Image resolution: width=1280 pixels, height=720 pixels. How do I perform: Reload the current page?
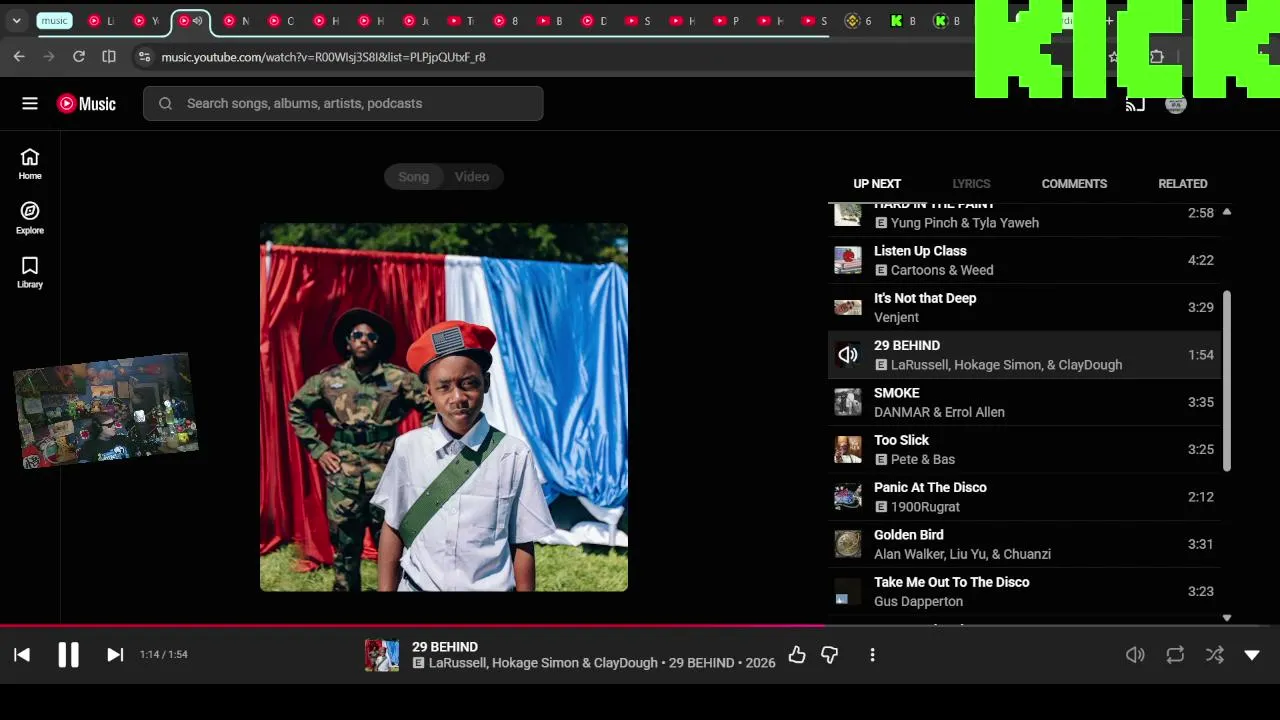click(x=79, y=57)
